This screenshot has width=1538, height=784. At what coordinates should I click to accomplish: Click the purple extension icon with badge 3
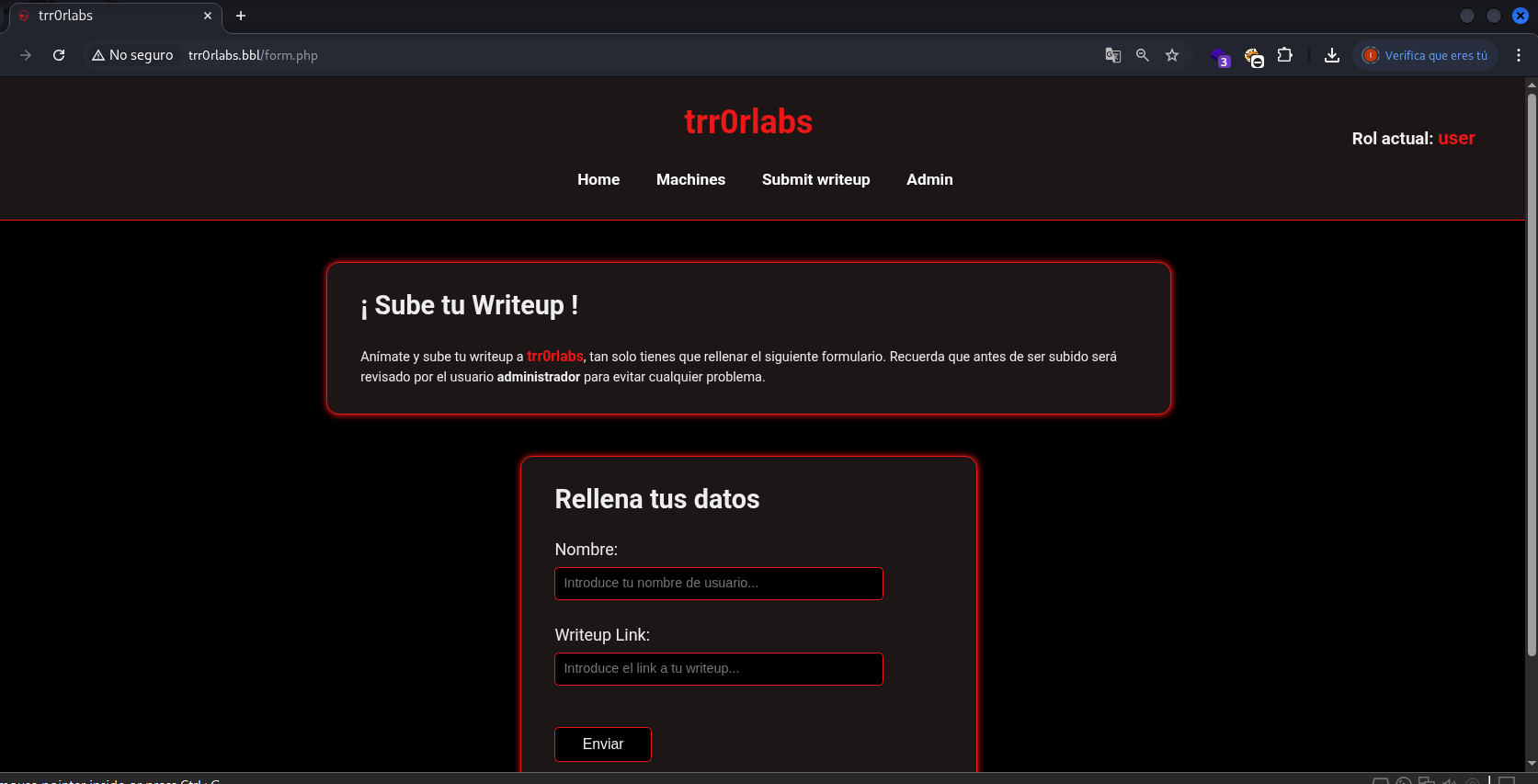click(1220, 57)
